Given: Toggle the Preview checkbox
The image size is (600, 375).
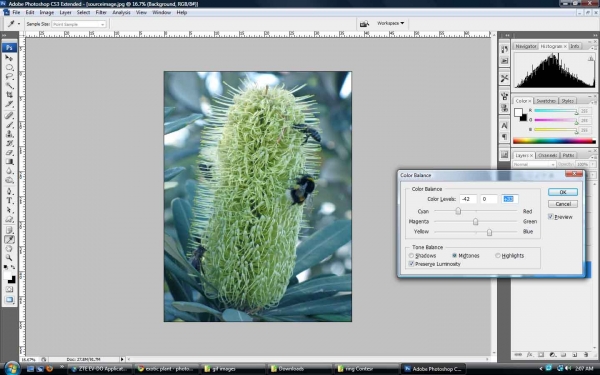Looking at the screenshot, I should point(551,217).
